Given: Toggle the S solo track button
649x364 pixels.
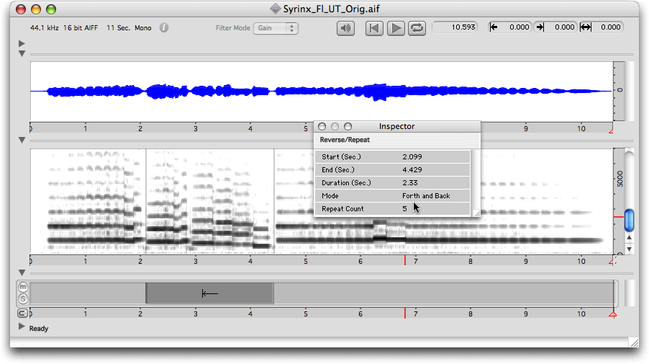Looking at the screenshot, I should pyautogui.click(x=23, y=299).
